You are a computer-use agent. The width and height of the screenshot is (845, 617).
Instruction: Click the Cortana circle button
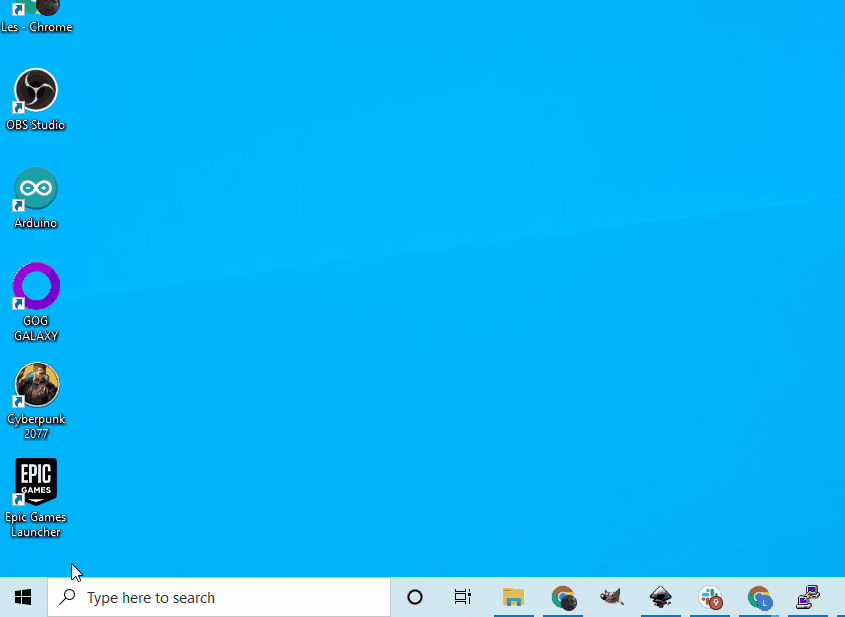415,598
